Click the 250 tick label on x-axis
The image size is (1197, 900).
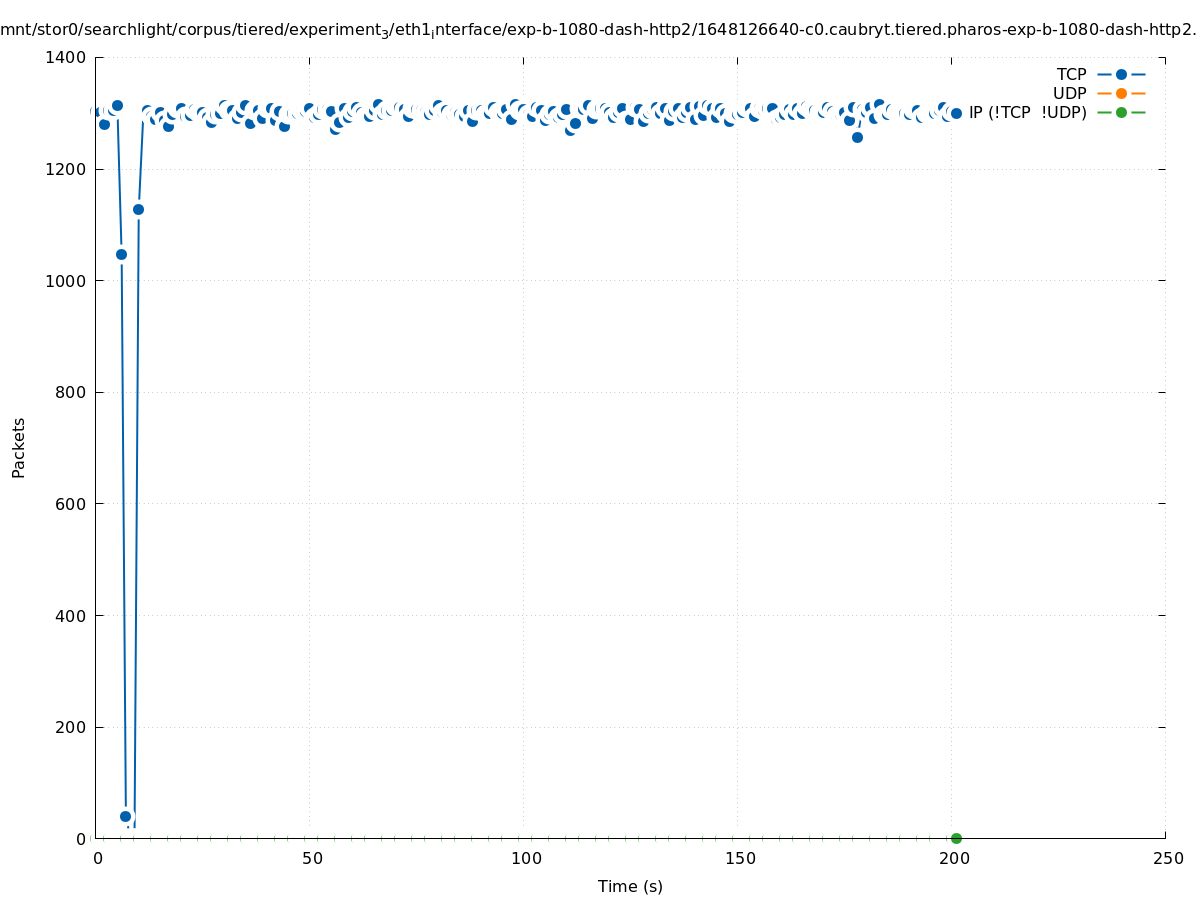coord(1166,858)
